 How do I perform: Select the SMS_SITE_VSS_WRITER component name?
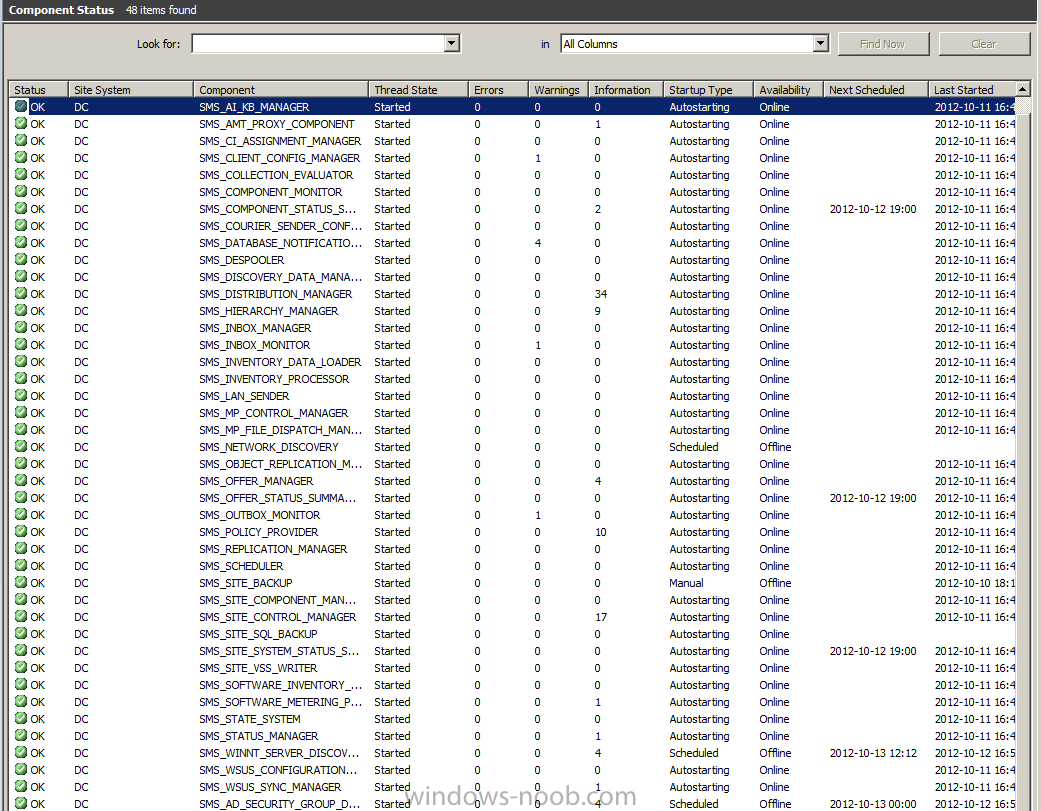coord(258,668)
